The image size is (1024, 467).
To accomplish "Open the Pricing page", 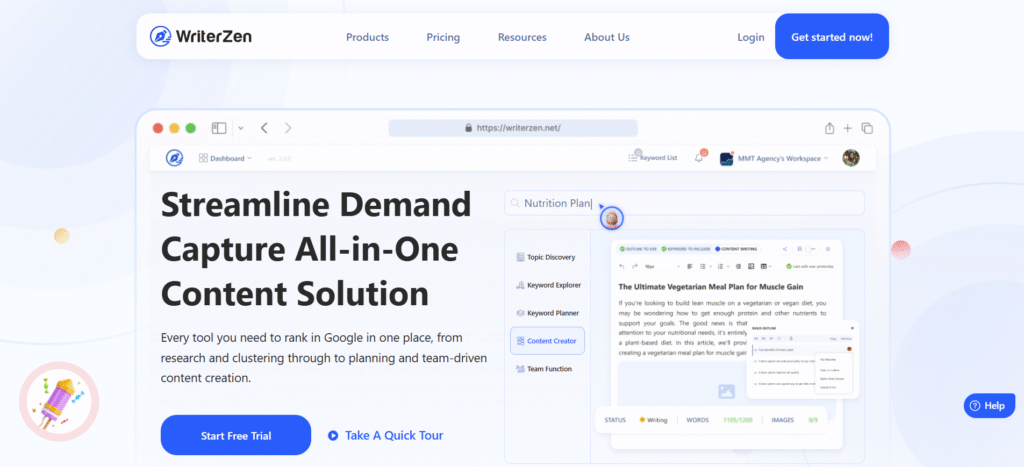I will [x=443, y=37].
